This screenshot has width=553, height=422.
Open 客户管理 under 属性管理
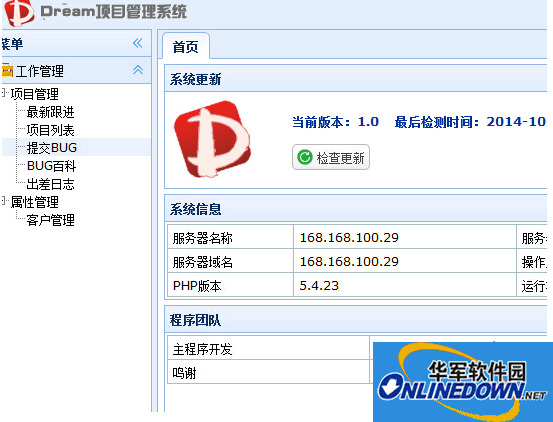(x=50, y=220)
